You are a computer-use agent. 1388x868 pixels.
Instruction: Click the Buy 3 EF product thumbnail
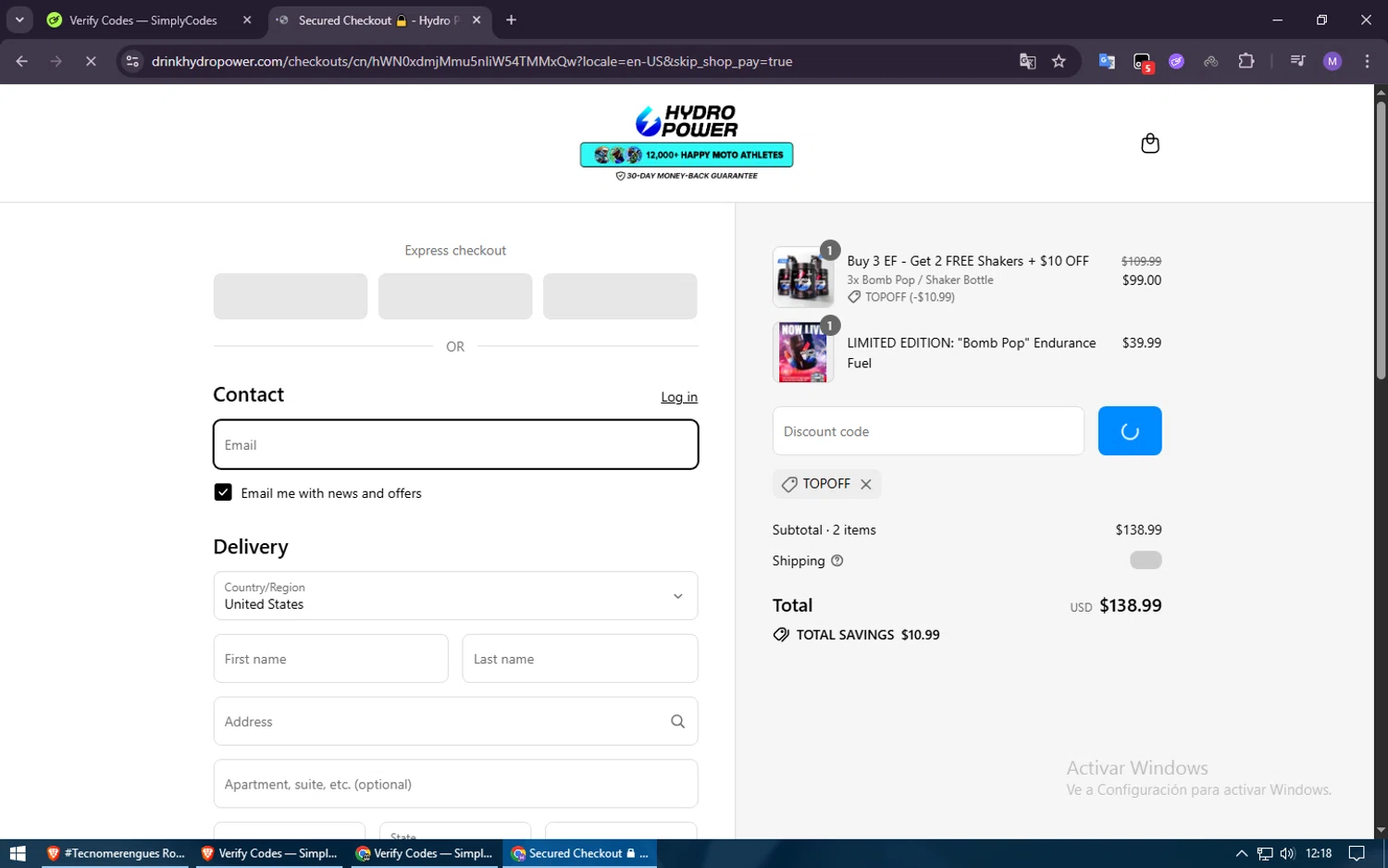[x=803, y=277]
